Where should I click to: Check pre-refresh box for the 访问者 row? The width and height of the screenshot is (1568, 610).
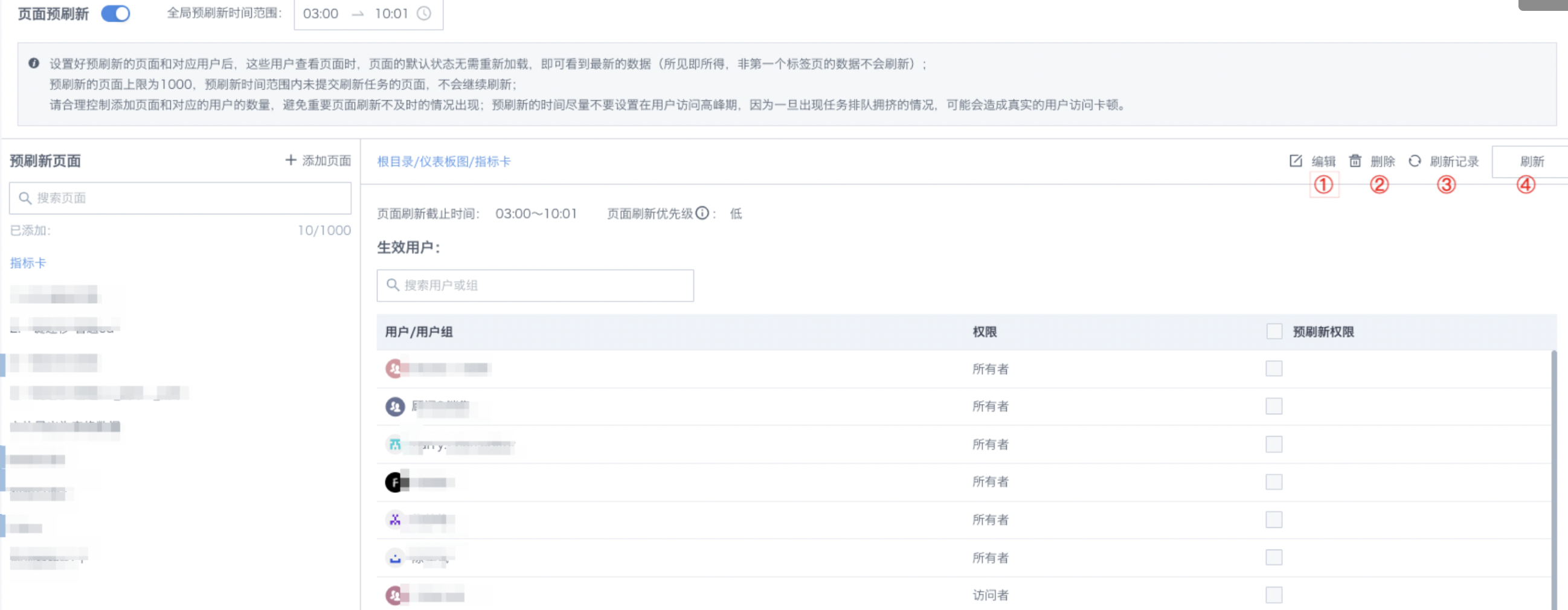coord(1274,594)
